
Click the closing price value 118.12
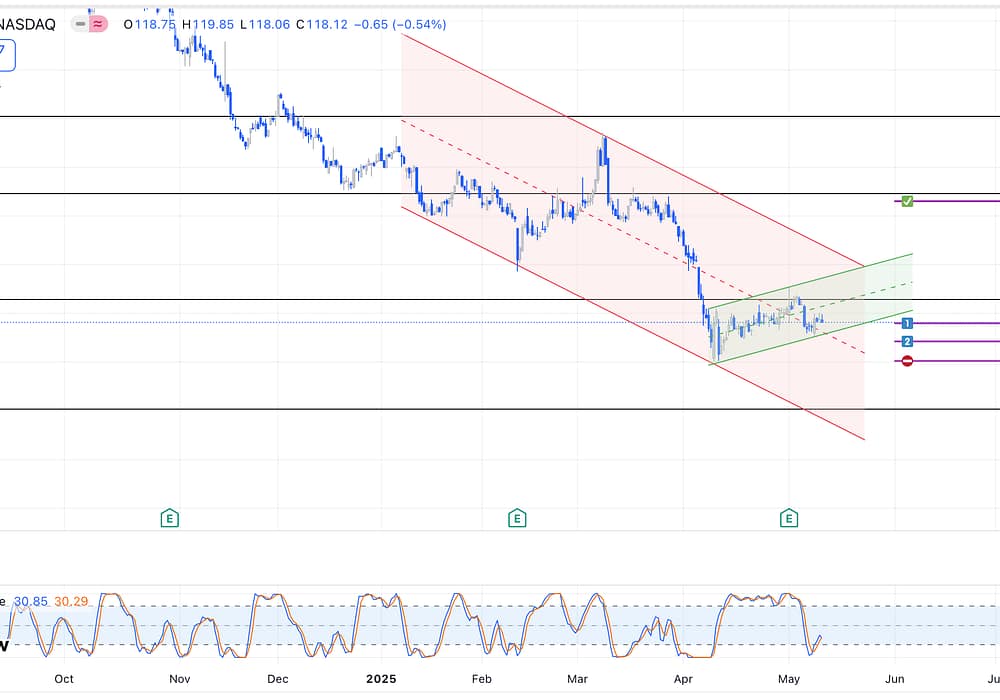[328, 24]
